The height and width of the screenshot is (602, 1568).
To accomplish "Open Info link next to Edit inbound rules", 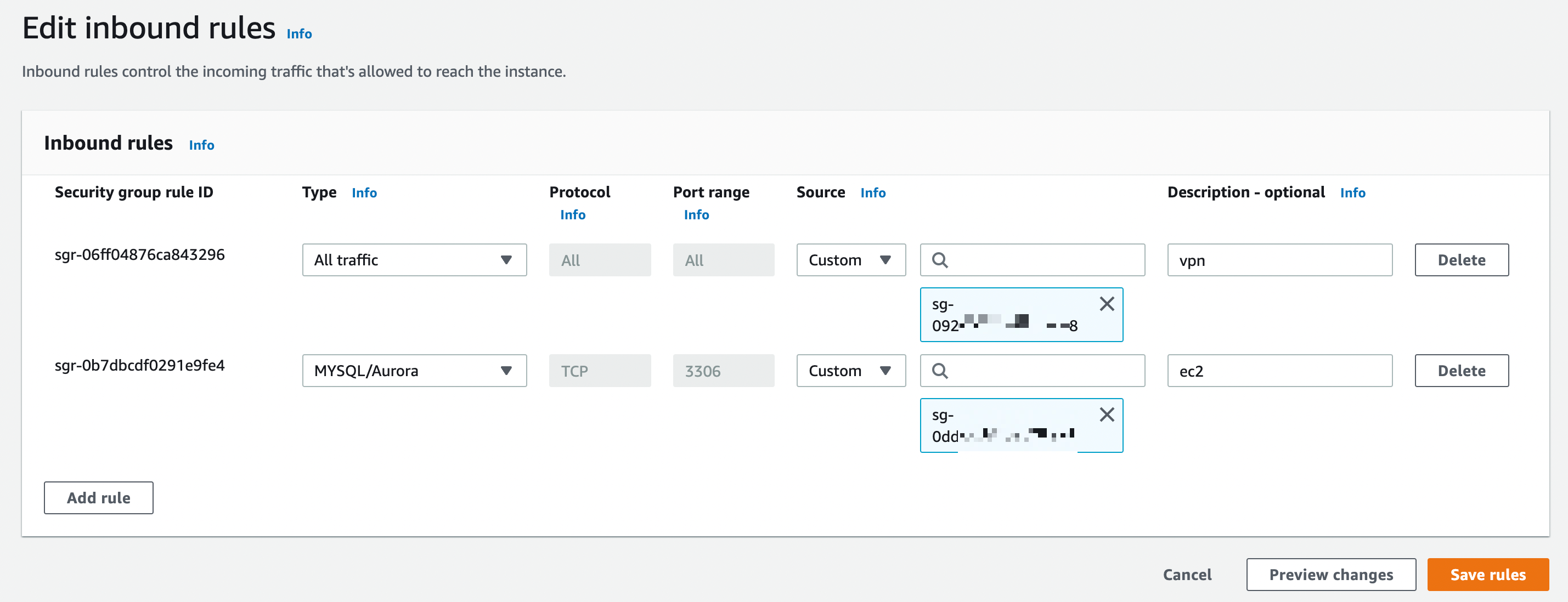I will point(299,34).
